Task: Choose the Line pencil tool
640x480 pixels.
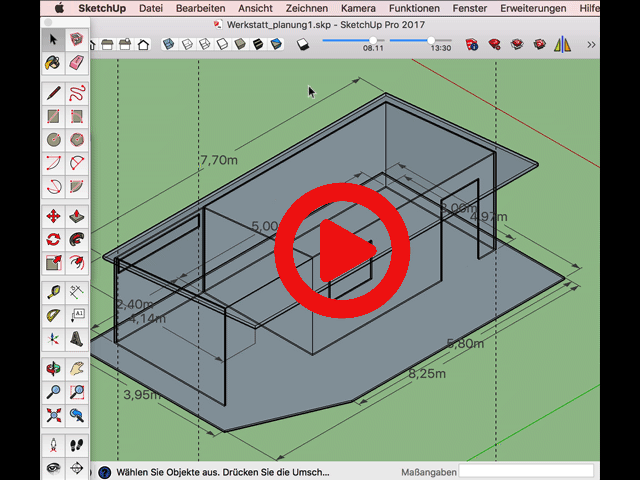Action: pyautogui.click(x=54, y=92)
